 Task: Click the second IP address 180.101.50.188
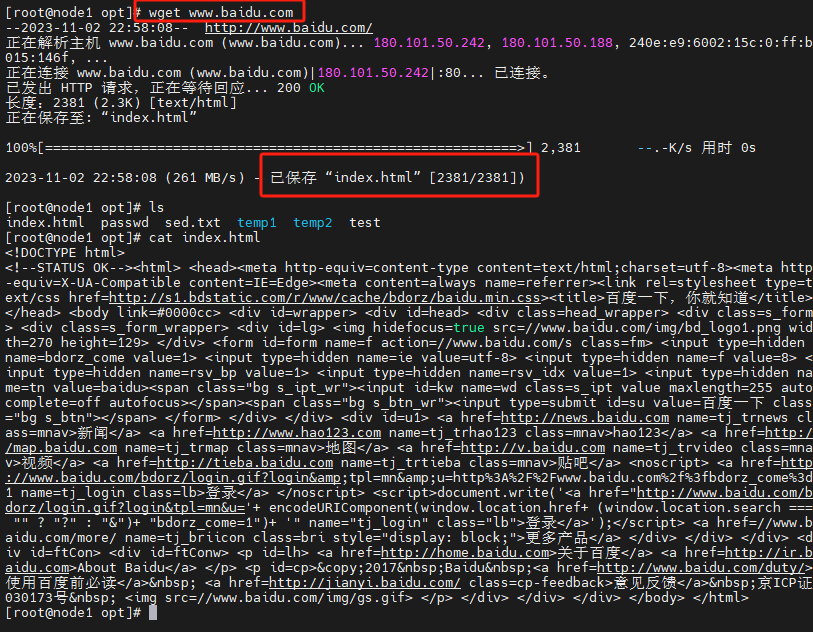click(x=557, y=43)
